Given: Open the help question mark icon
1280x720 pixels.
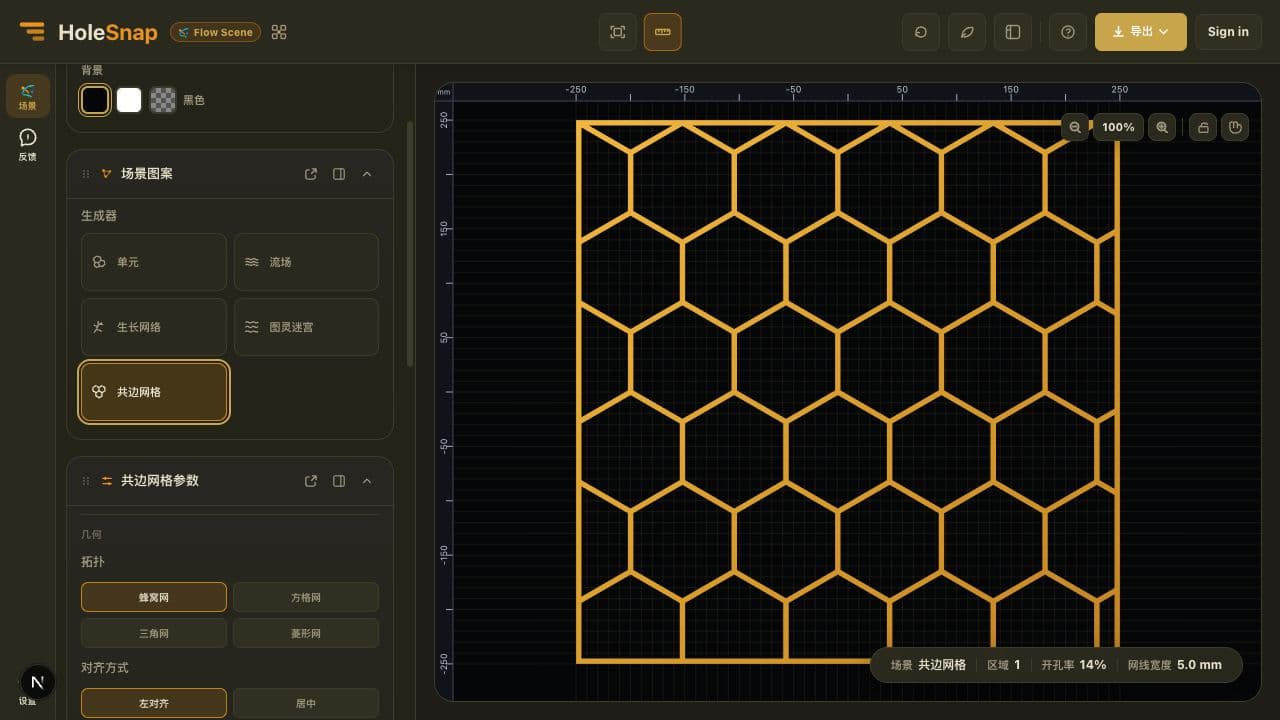Looking at the screenshot, I should 1068,32.
